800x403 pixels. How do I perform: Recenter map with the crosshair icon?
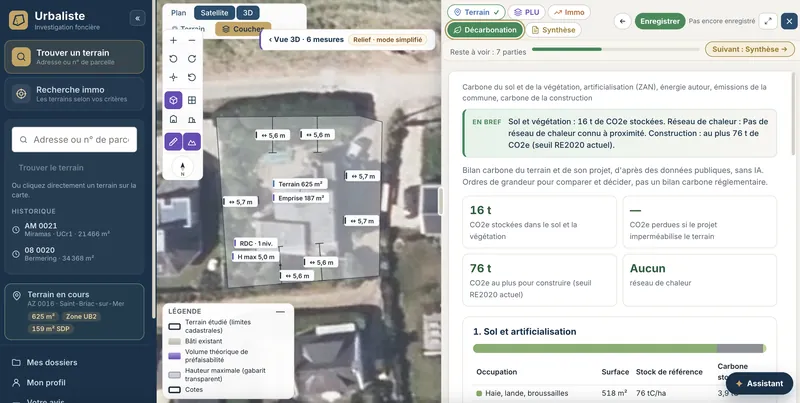point(173,78)
